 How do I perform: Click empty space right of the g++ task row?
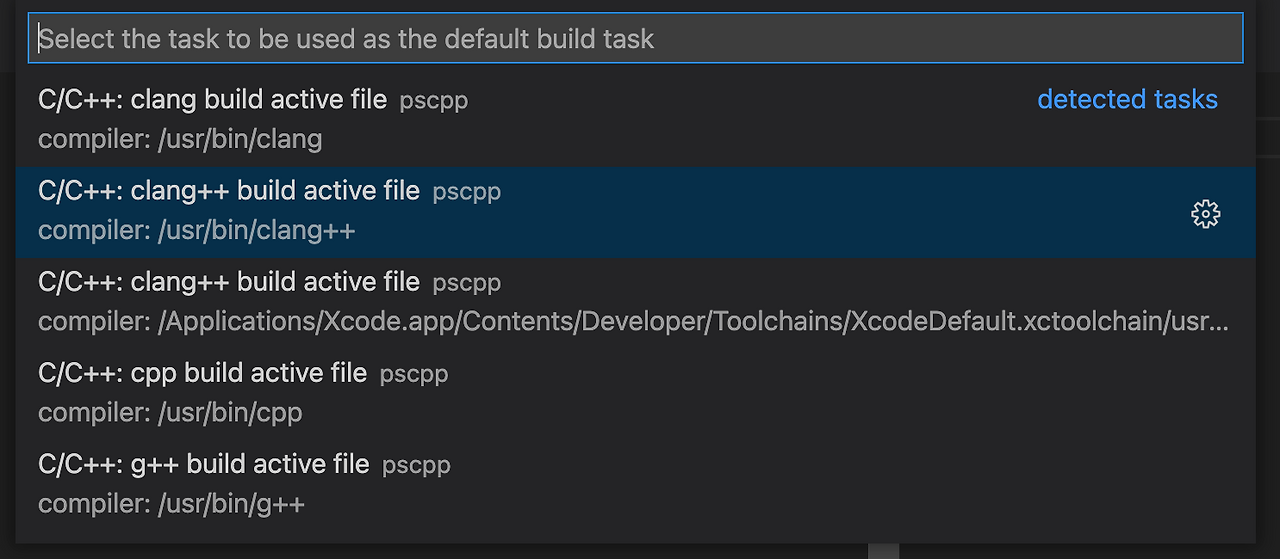point(850,485)
